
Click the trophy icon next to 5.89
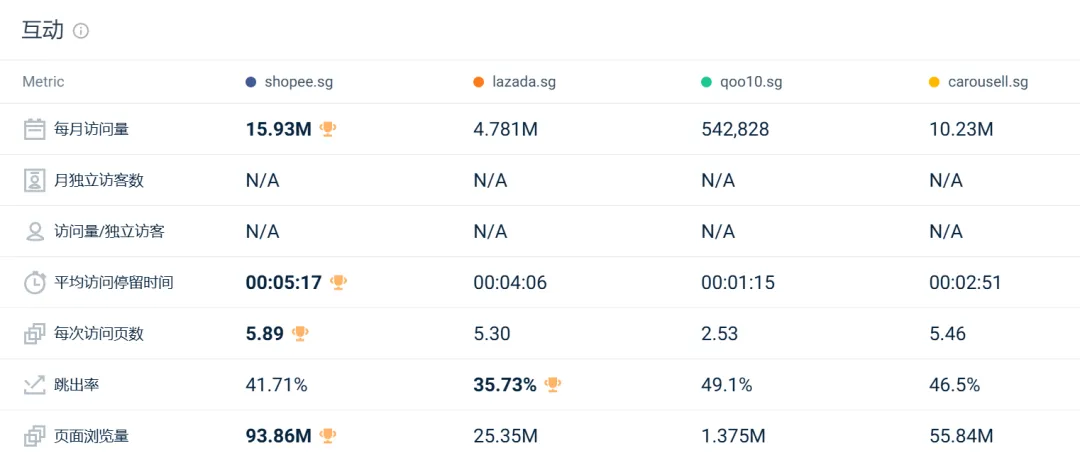point(300,333)
